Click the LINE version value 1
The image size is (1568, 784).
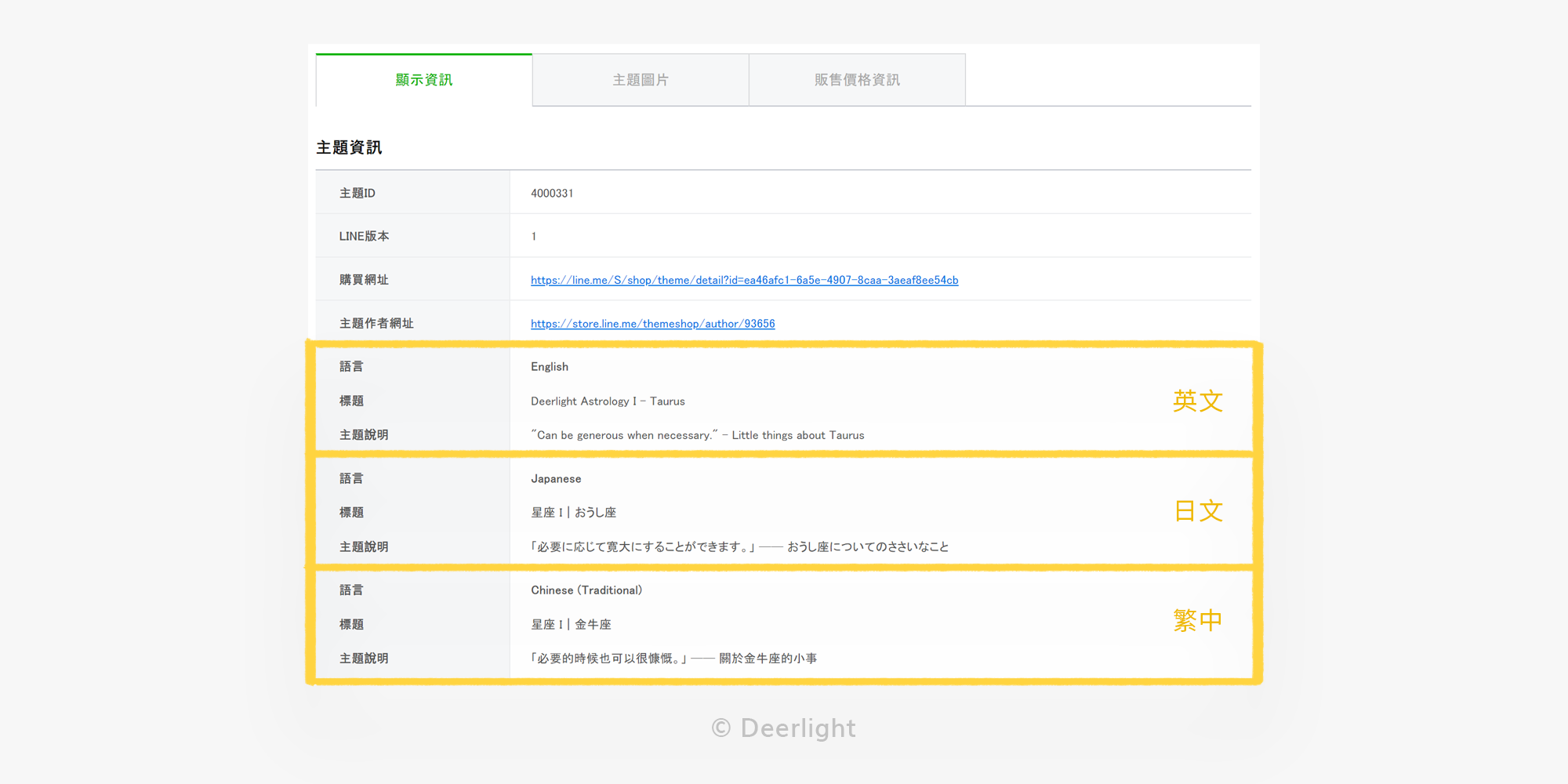534,236
